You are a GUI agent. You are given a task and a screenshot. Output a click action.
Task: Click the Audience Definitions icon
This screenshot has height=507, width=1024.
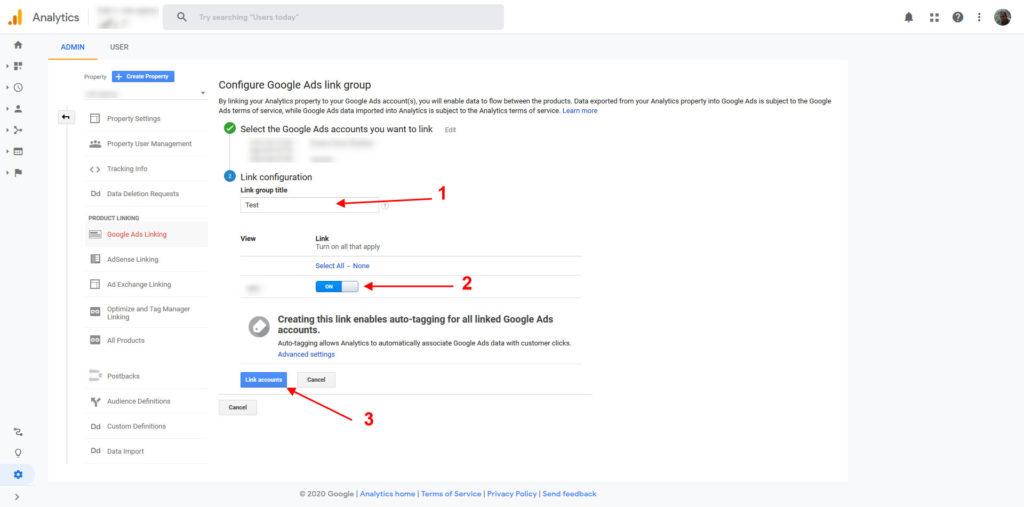[95, 401]
